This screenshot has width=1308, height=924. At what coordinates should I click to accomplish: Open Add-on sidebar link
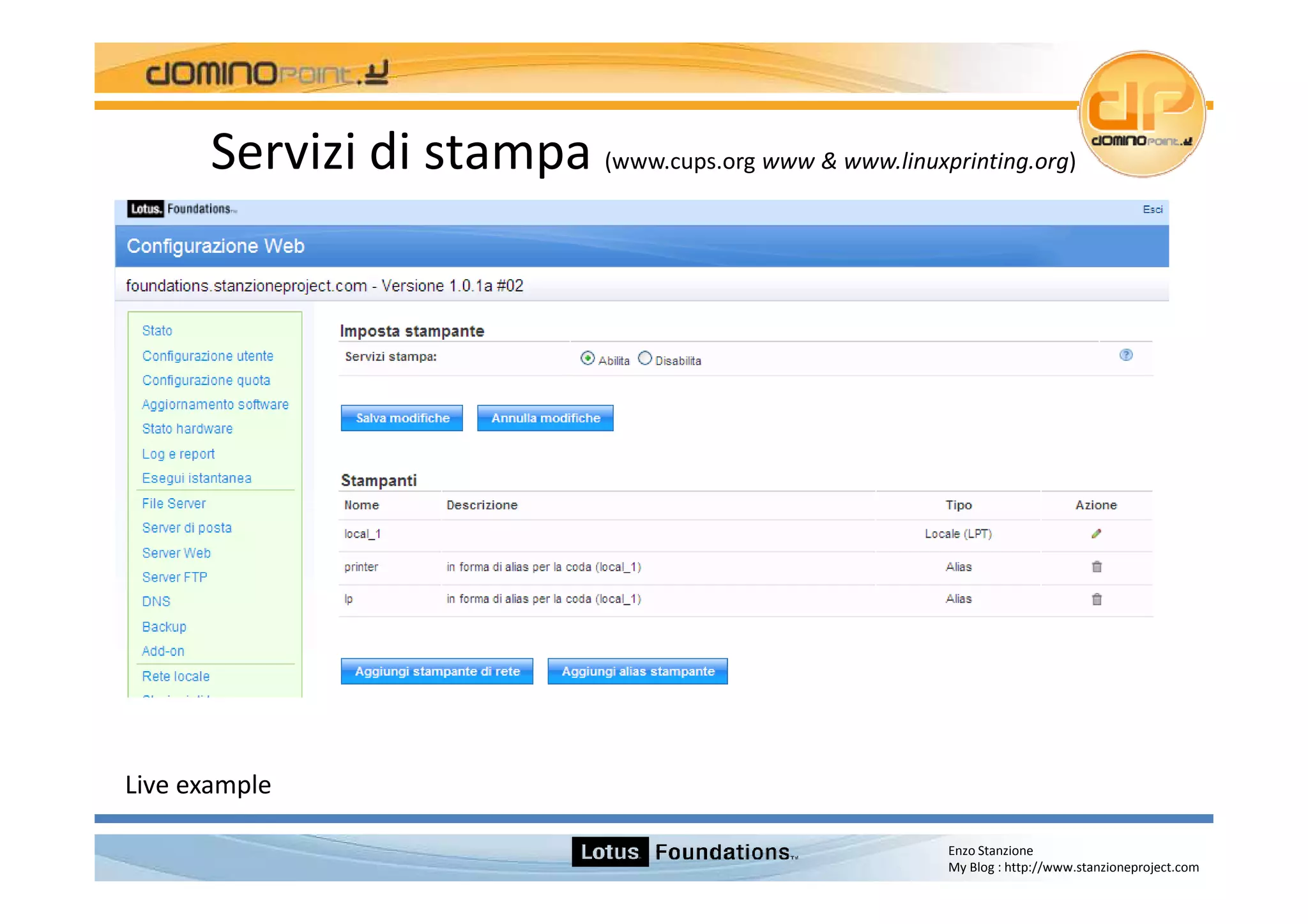[163, 651]
